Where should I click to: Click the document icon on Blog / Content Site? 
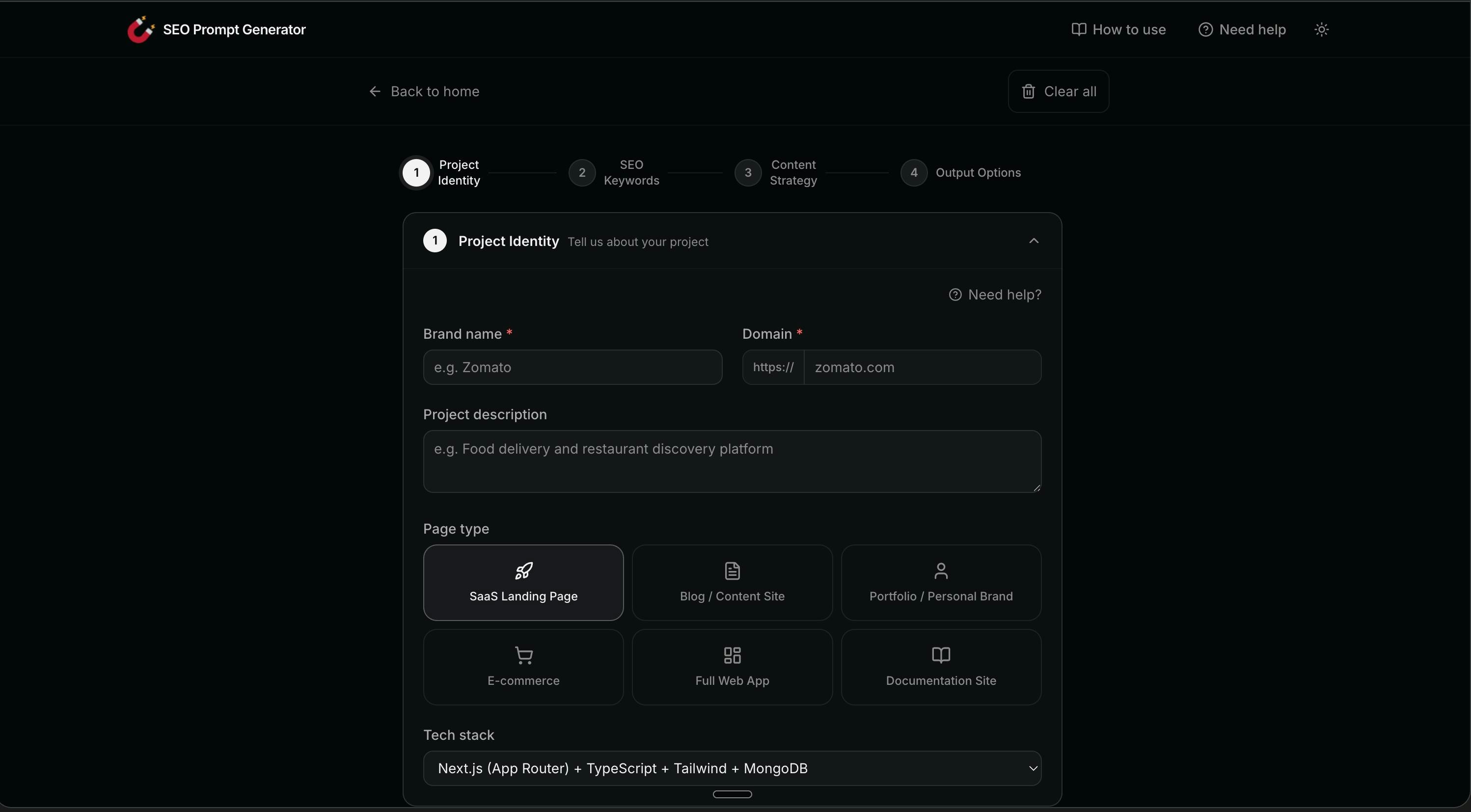[x=732, y=570]
